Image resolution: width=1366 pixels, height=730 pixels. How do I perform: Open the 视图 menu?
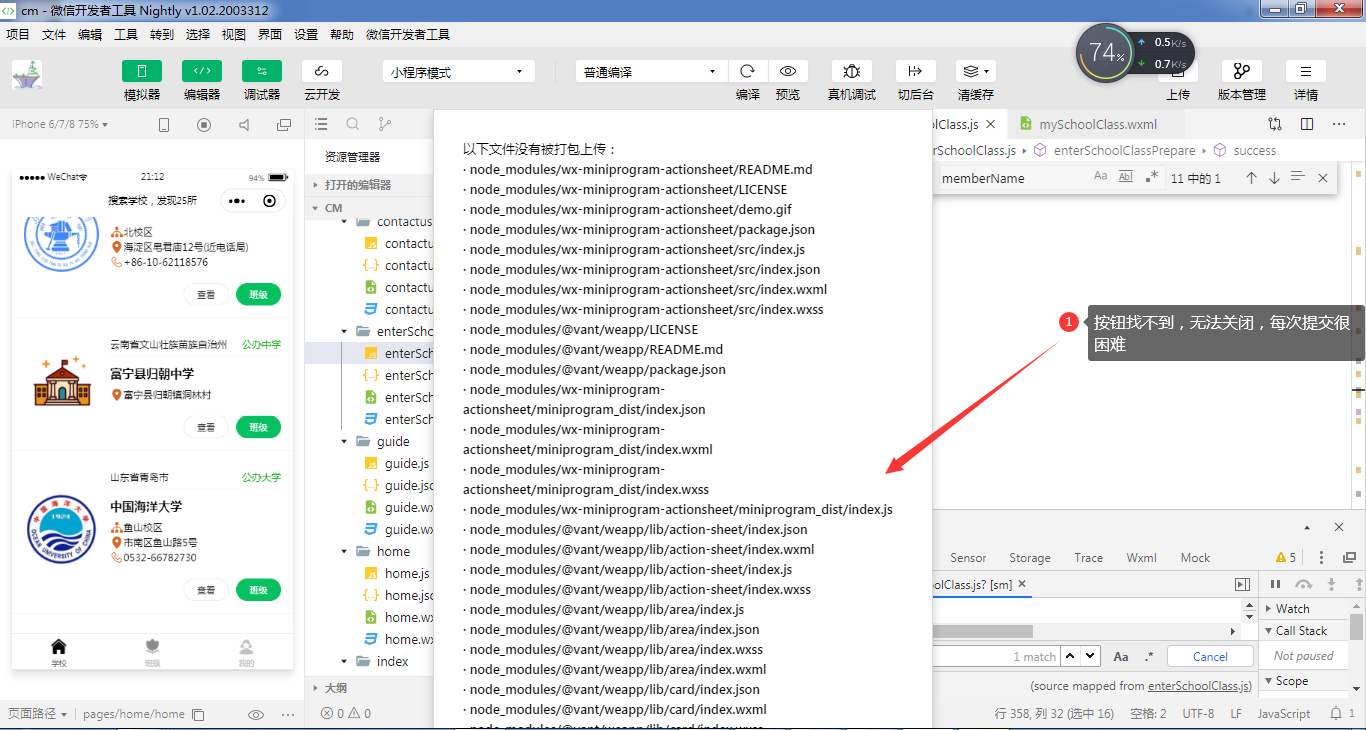pos(234,34)
